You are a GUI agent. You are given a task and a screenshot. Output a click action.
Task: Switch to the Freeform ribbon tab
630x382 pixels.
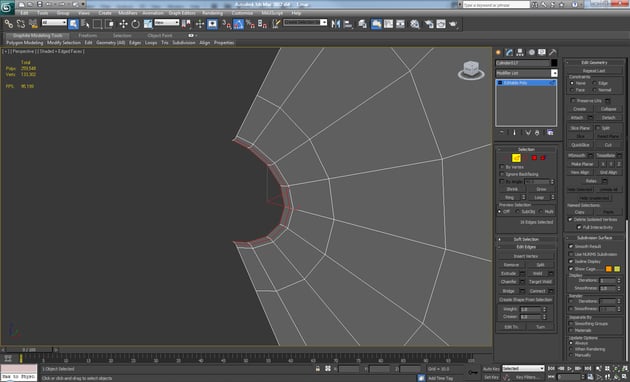(88, 35)
